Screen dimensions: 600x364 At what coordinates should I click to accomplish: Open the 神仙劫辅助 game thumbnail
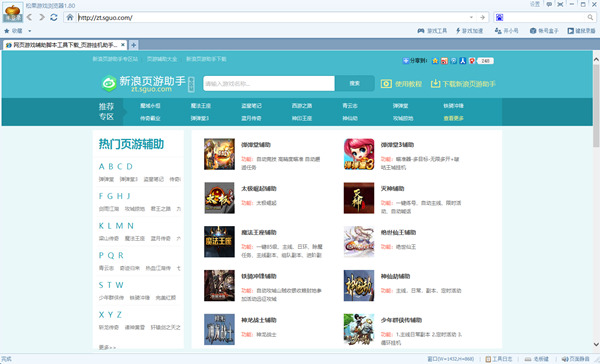tap(359, 286)
